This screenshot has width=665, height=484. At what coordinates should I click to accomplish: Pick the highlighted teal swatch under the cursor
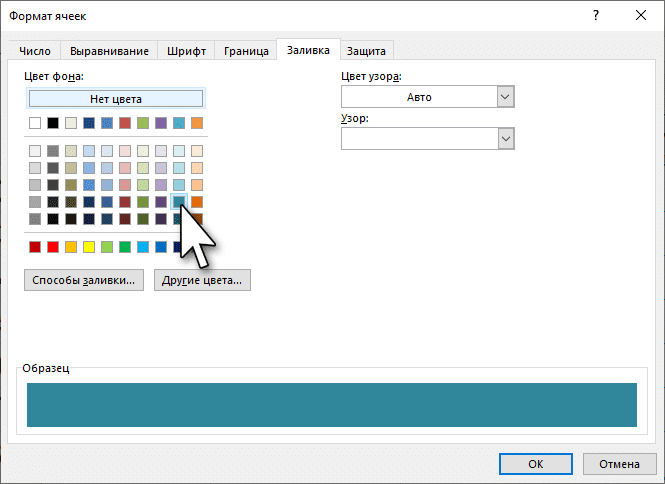pos(179,201)
